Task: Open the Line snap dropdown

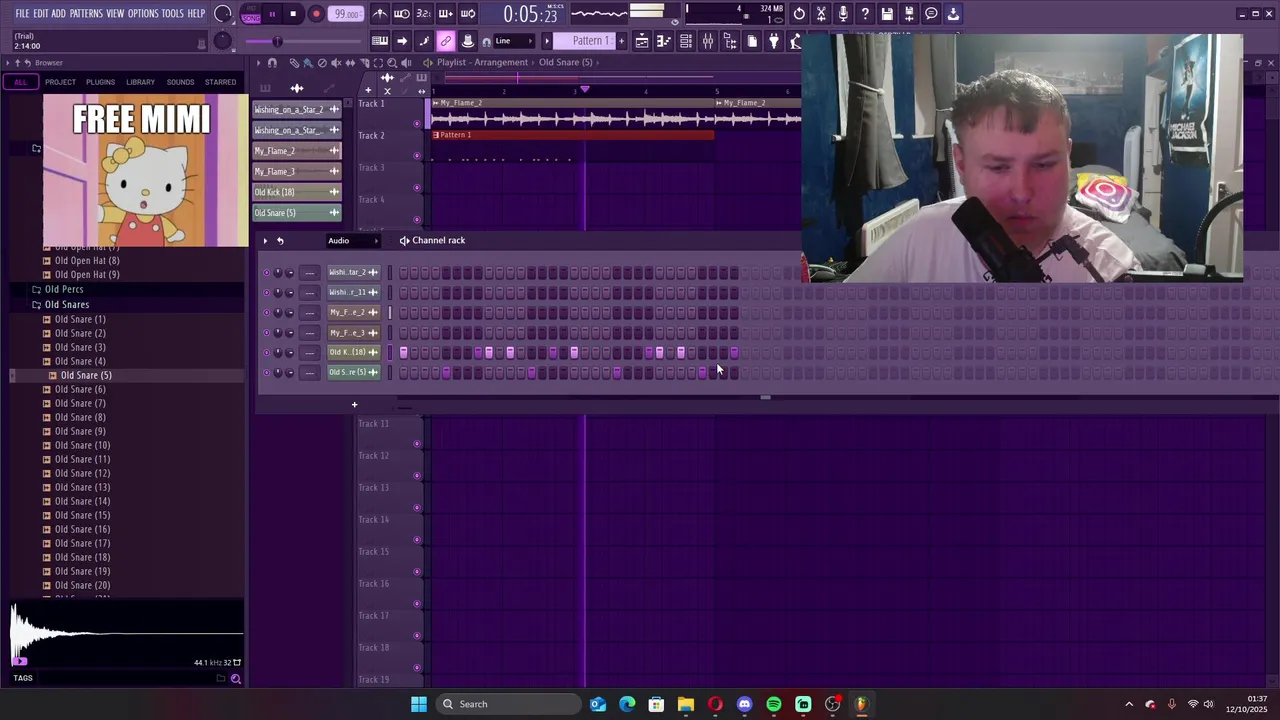Action: [x=512, y=41]
